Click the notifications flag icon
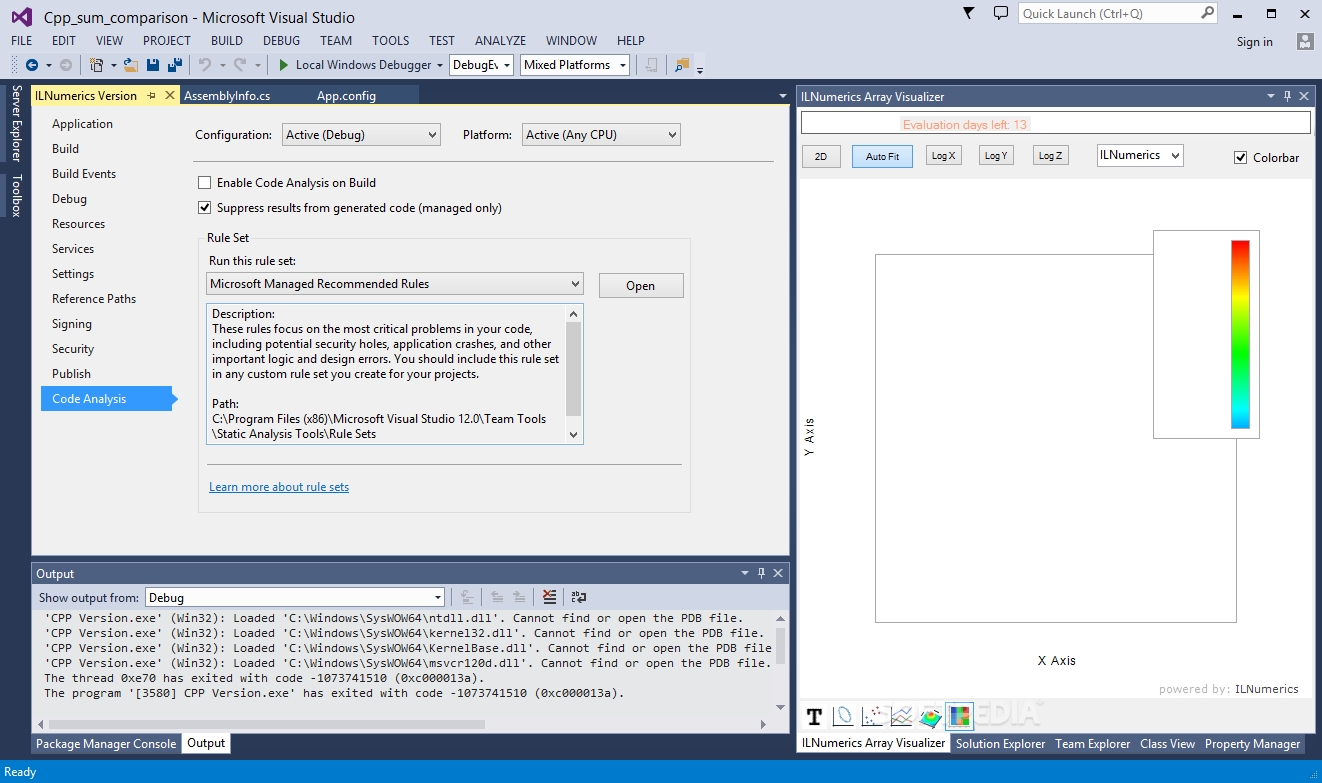Image resolution: width=1322 pixels, height=783 pixels. click(968, 13)
